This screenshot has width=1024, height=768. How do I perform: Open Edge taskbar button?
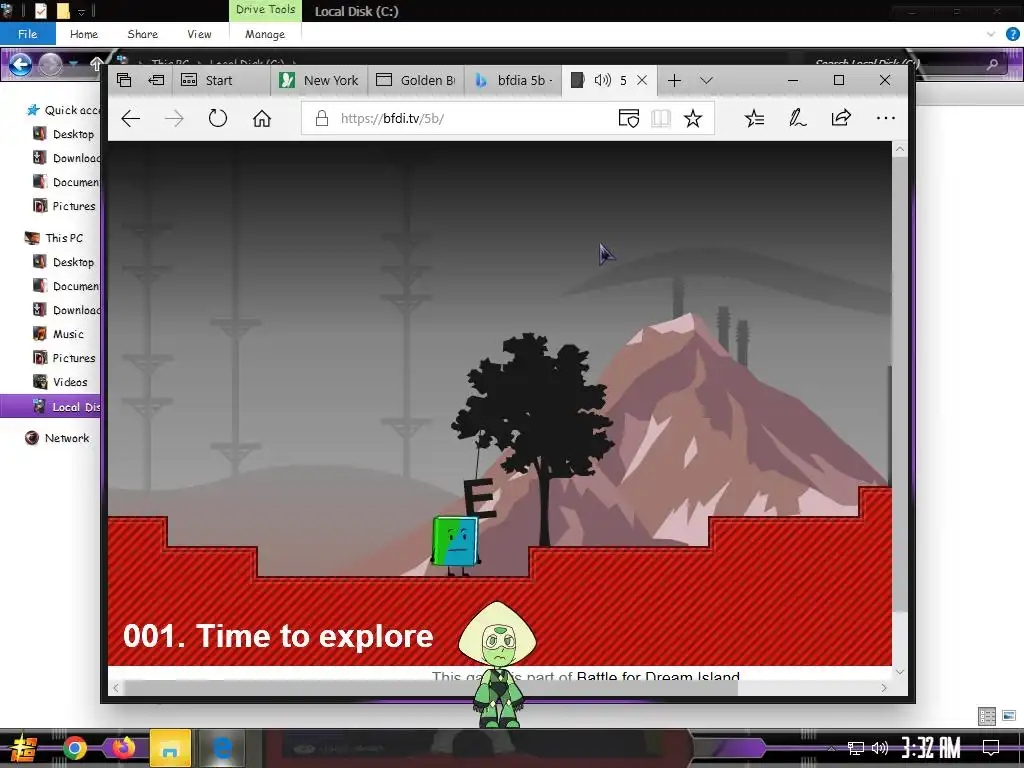point(222,748)
